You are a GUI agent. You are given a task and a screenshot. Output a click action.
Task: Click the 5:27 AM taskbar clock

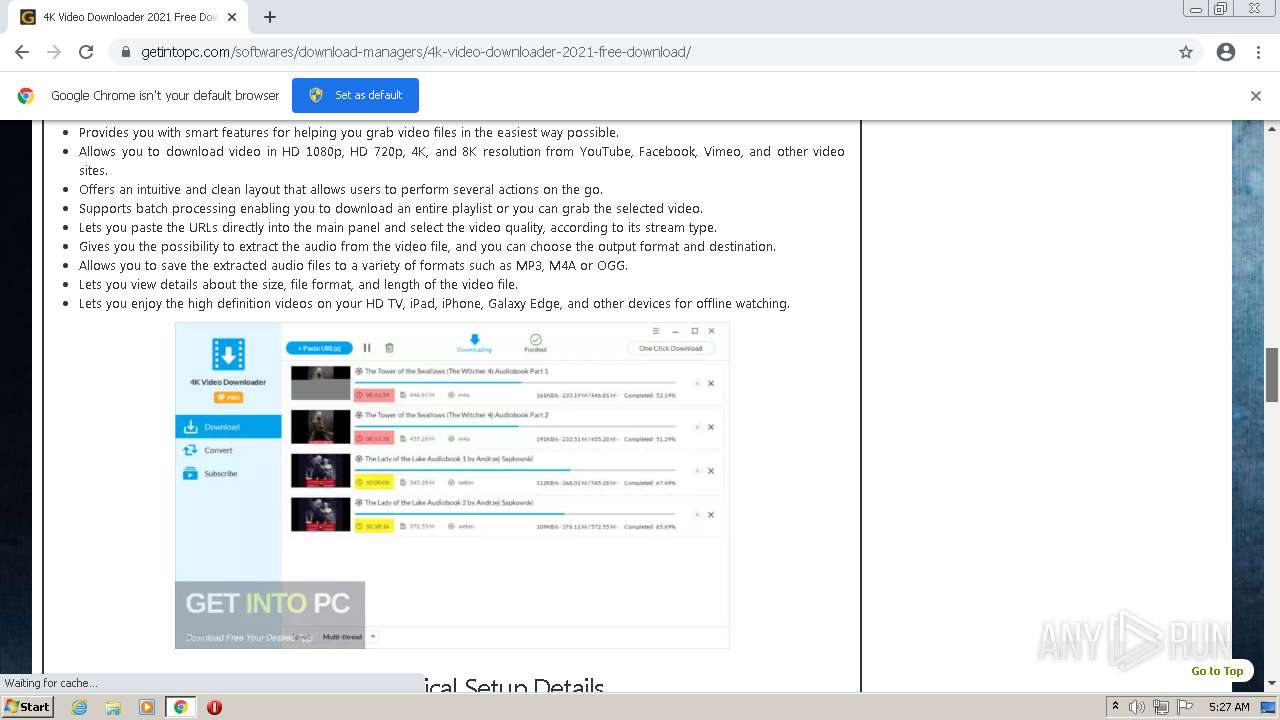1229,707
